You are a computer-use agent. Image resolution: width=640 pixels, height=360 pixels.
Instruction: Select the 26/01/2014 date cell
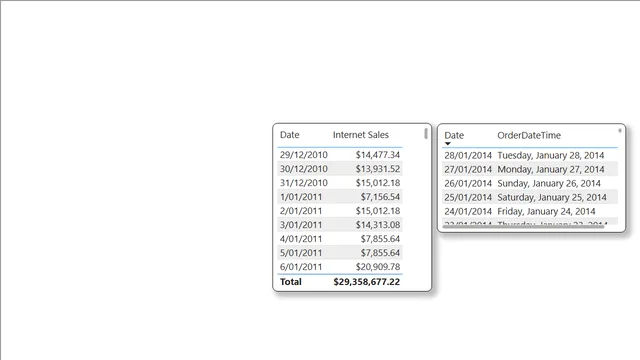tap(468, 183)
